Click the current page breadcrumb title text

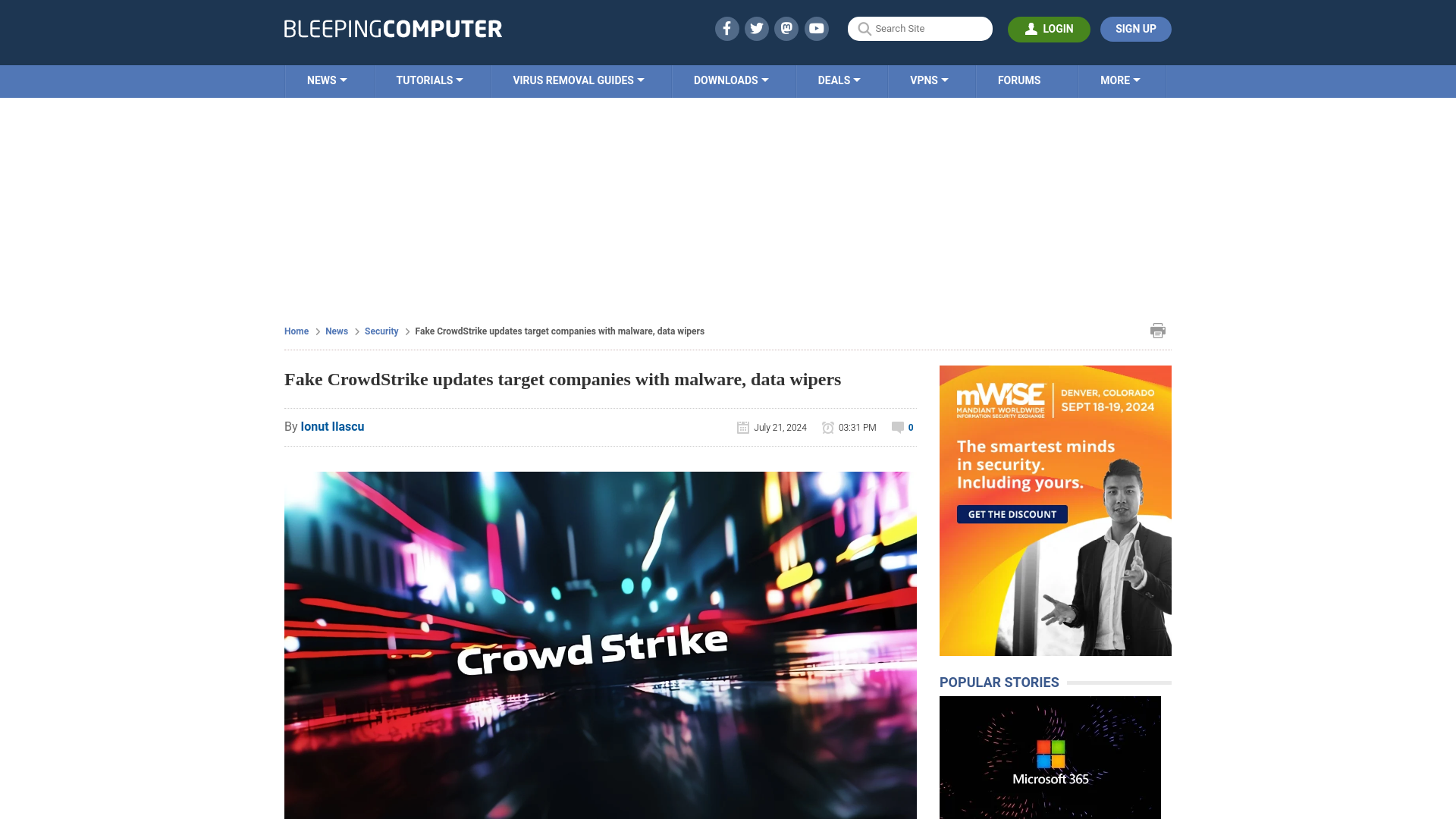(560, 331)
